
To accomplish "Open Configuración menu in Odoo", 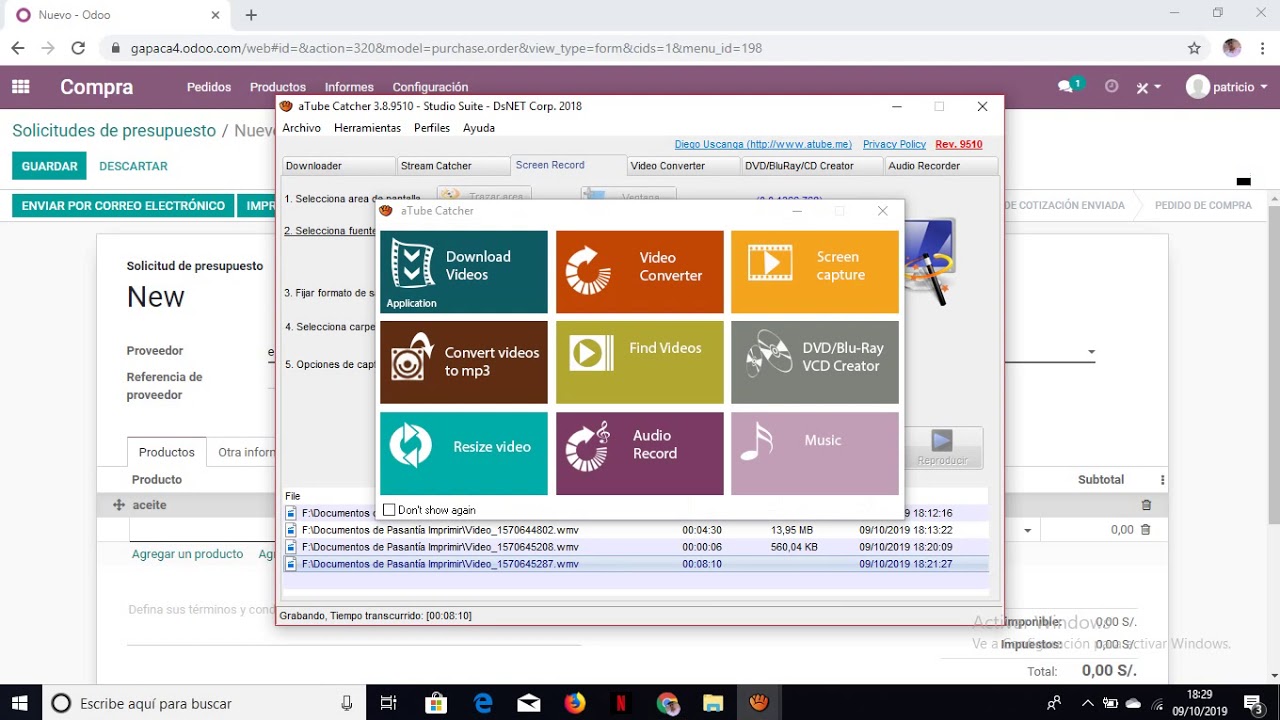I will pos(430,87).
